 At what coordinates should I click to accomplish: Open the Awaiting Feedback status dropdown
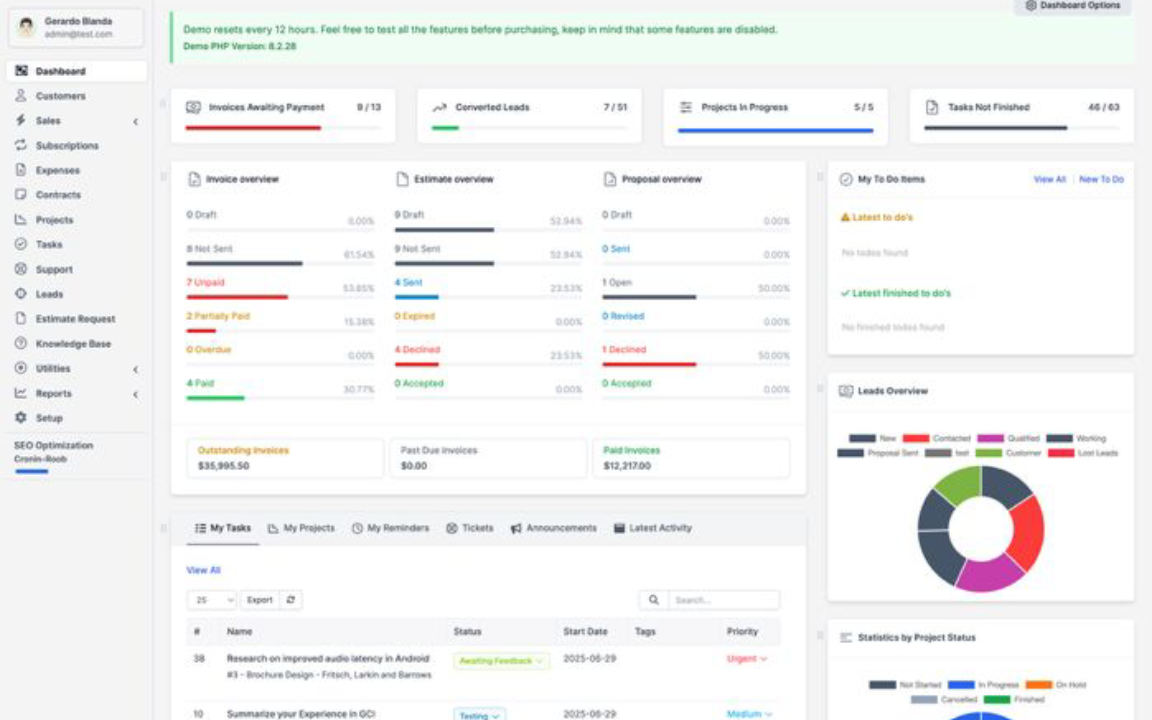pos(501,661)
